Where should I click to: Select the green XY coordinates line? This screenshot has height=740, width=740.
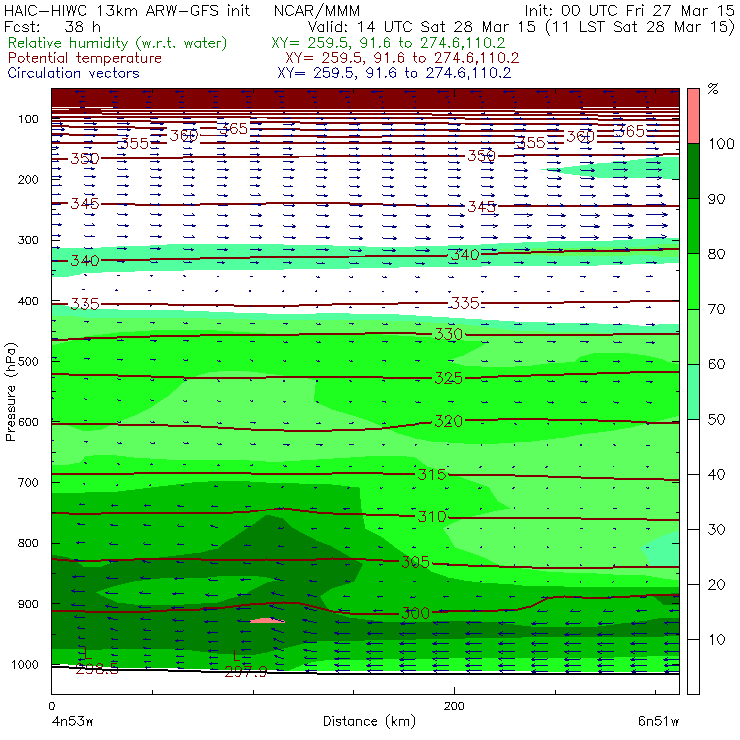388,43
